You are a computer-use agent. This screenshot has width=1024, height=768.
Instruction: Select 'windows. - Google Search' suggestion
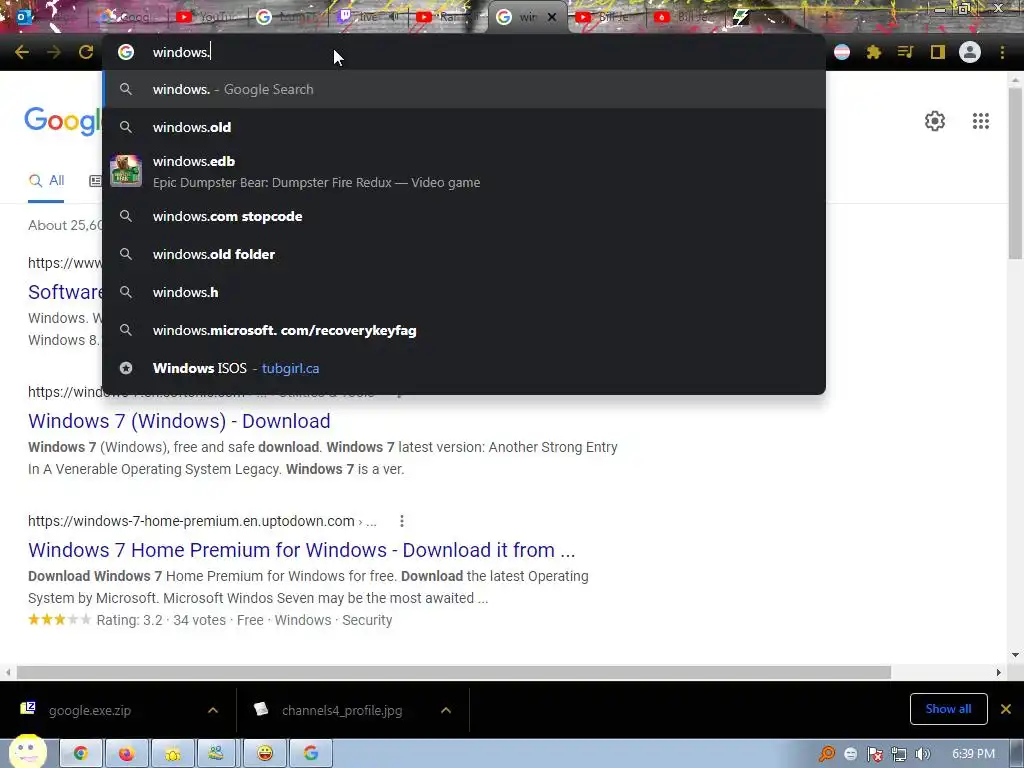pos(464,89)
